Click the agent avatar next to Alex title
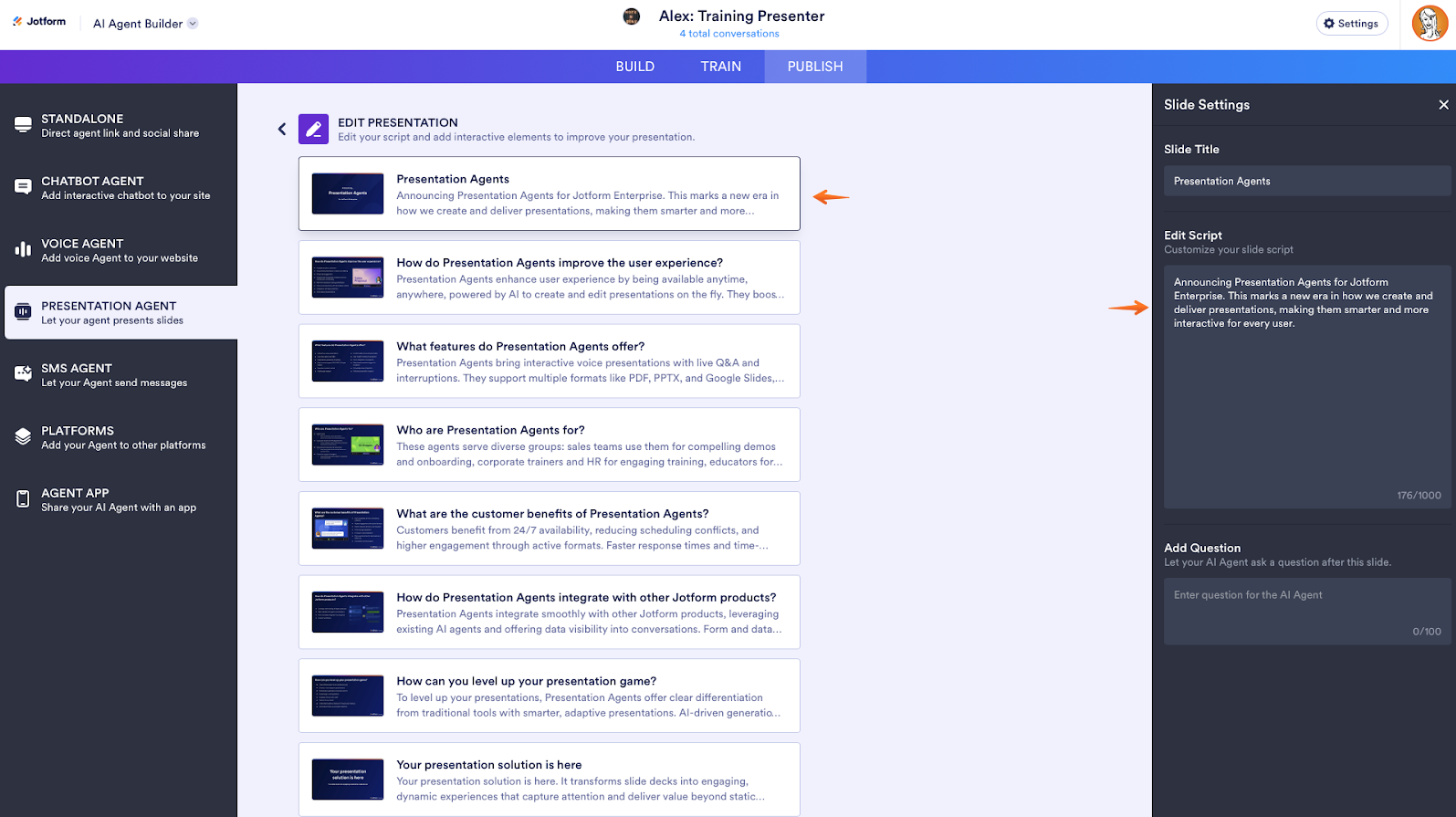1456x817 pixels. tap(632, 16)
